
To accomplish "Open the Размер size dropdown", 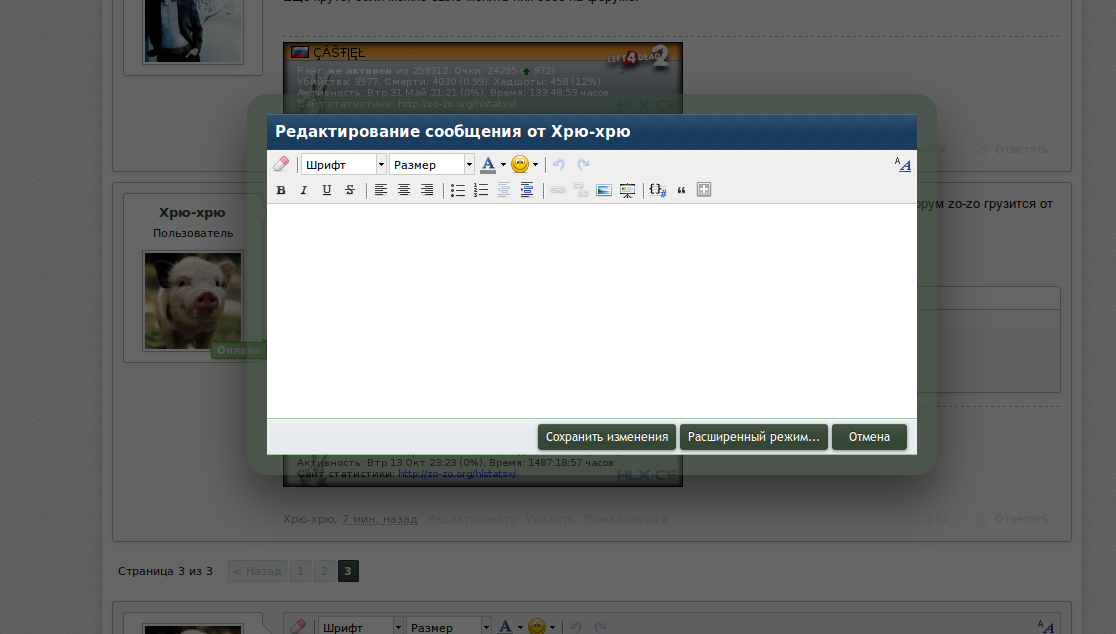I will click(432, 165).
